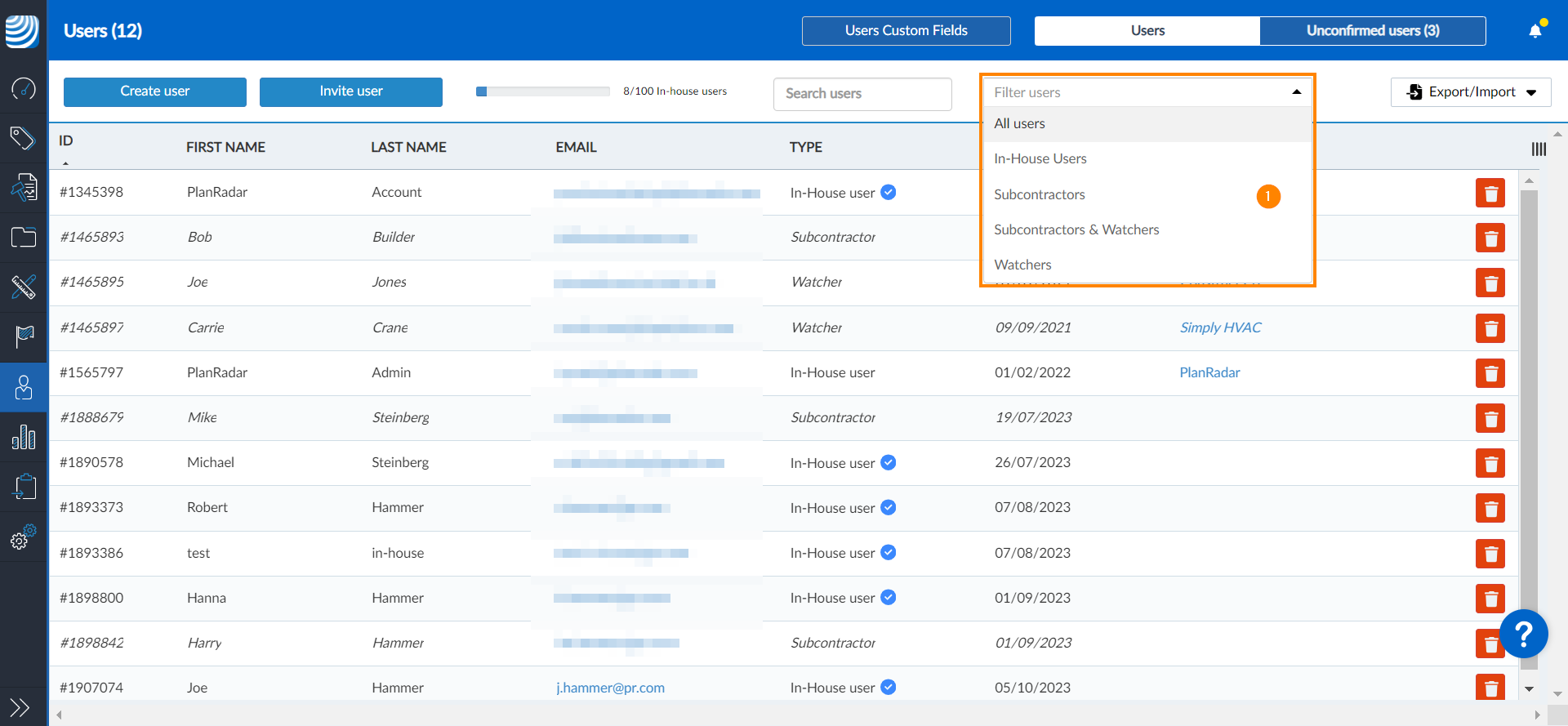Select All users filter option
The image size is (1568, 726).
(x=1147, y=123)
